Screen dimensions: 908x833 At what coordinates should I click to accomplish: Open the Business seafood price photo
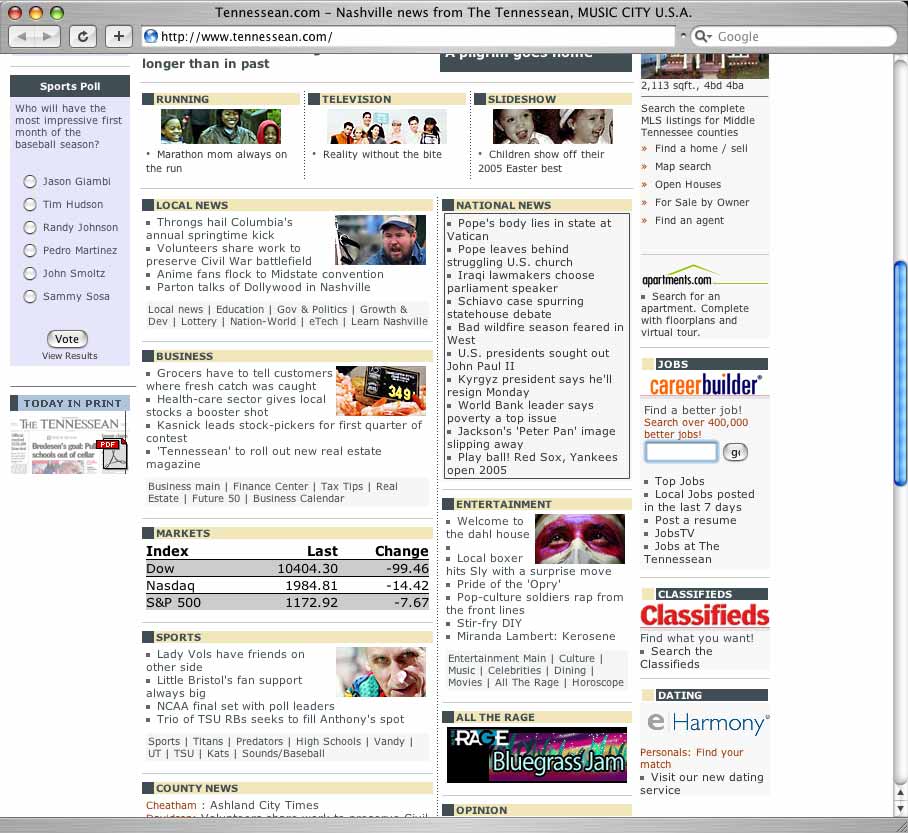[380, 391]
